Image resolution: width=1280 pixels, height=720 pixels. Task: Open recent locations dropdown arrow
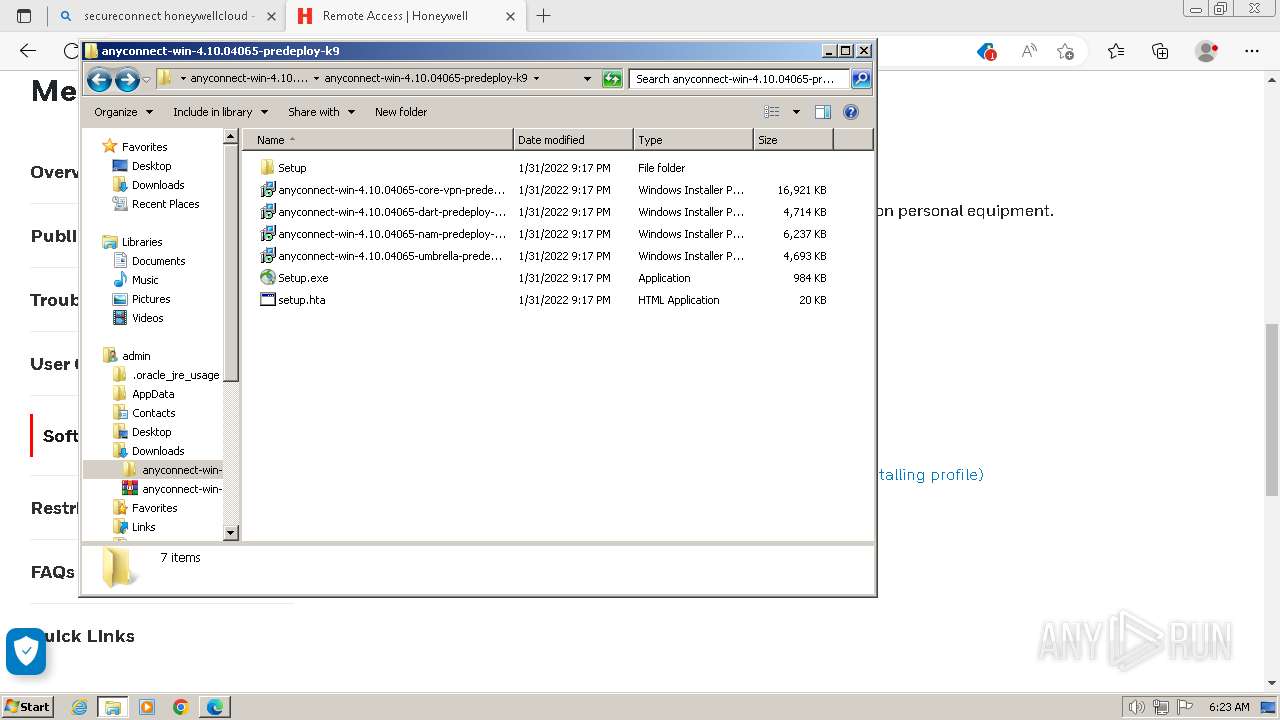click(x=147, y=79)
